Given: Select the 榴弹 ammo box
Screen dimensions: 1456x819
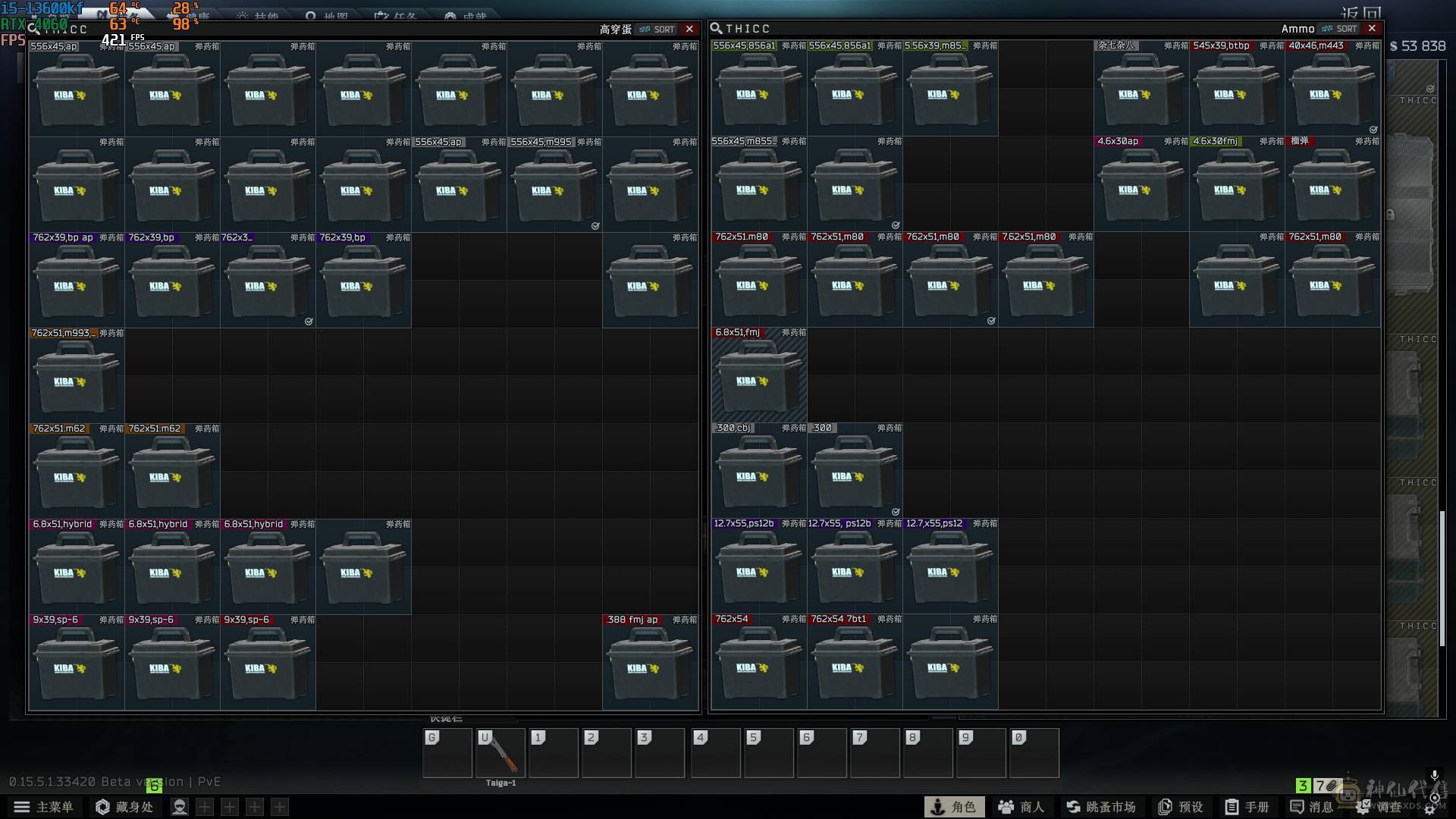Looking at the screenshot, I should click(x=1332, y=184).
